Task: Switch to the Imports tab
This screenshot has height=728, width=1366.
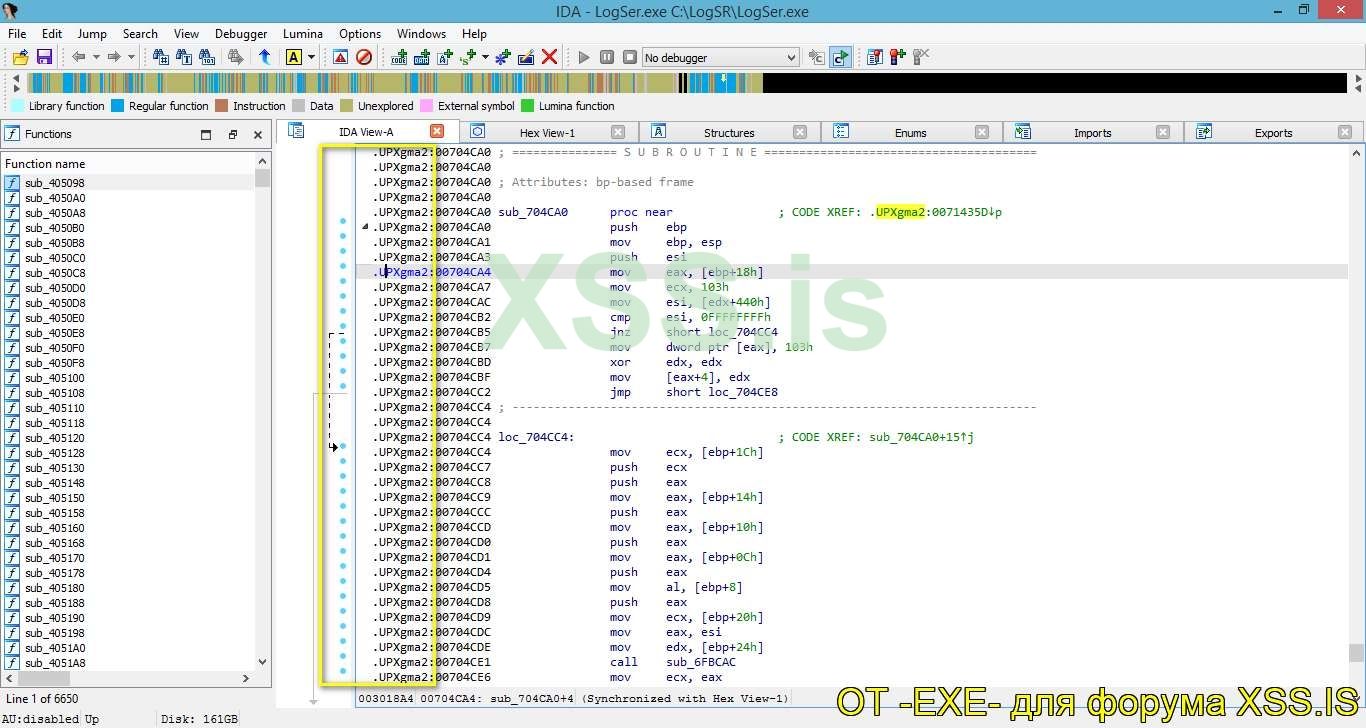Action: point(1092,132)
